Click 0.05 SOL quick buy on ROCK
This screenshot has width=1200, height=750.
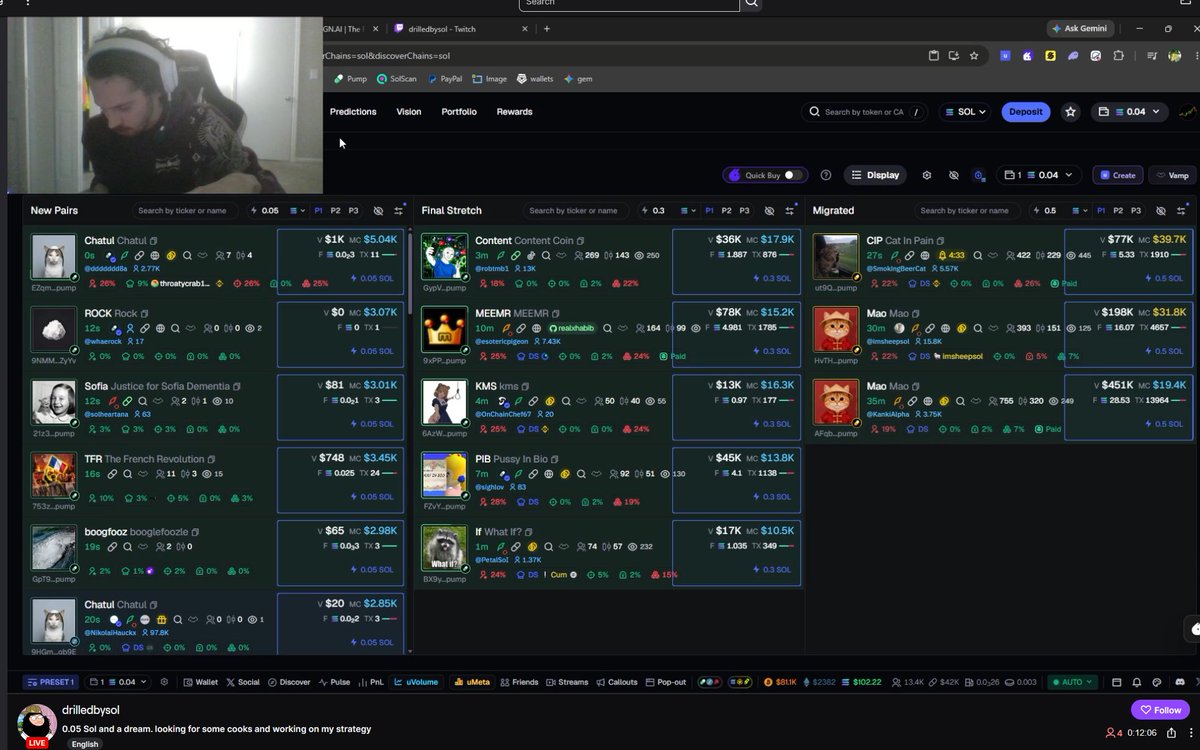tap(372, 351)
